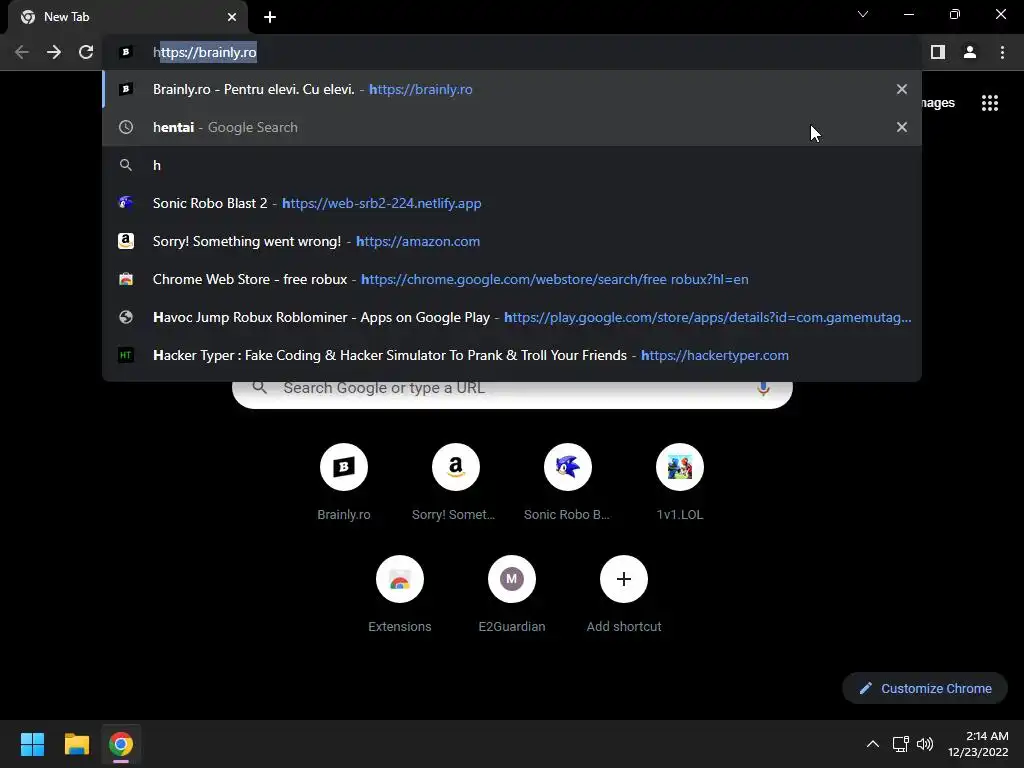This screenshot has width=1024, height=768.
Task: Reload the page with the refresh icon
Action: point(86,52)
